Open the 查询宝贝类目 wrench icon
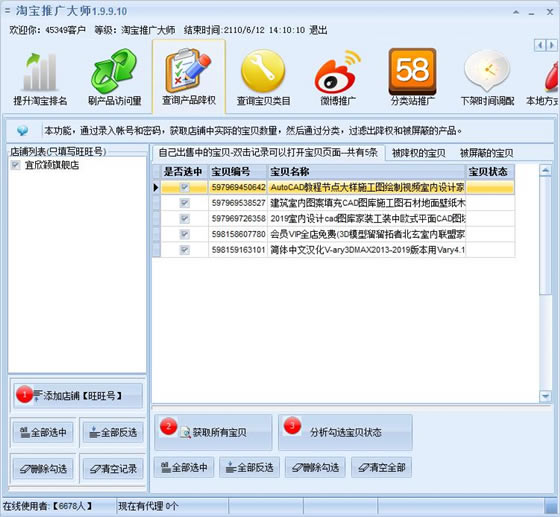The image size is (560, 517). pos(263,71)
